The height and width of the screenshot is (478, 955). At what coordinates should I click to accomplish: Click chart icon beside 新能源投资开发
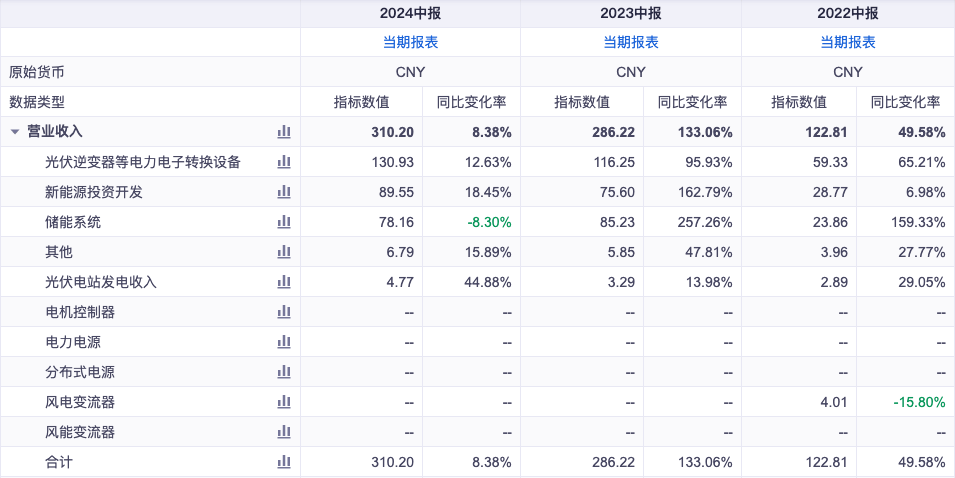coord(284,192)
